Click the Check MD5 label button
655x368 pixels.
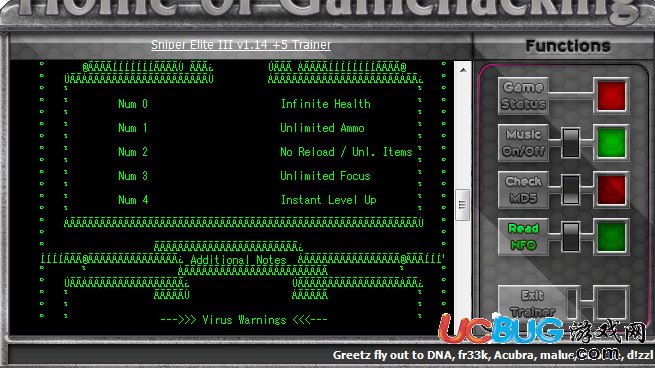point(523,190)
